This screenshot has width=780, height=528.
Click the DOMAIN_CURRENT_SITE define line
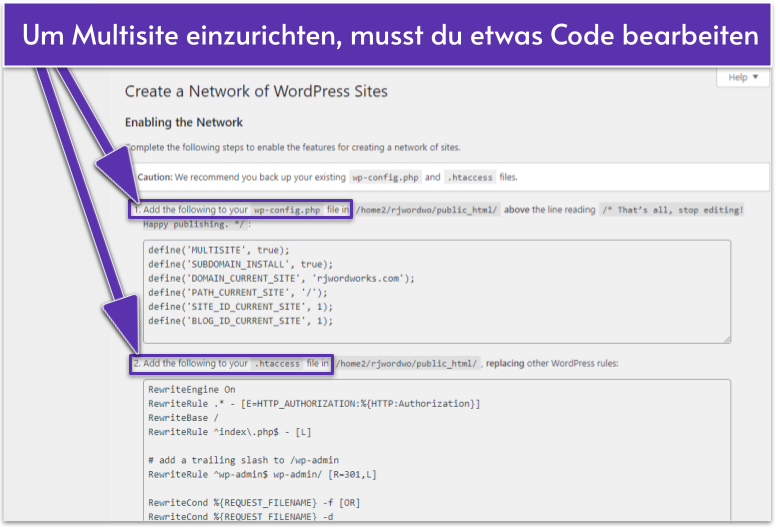pos(281,279)
